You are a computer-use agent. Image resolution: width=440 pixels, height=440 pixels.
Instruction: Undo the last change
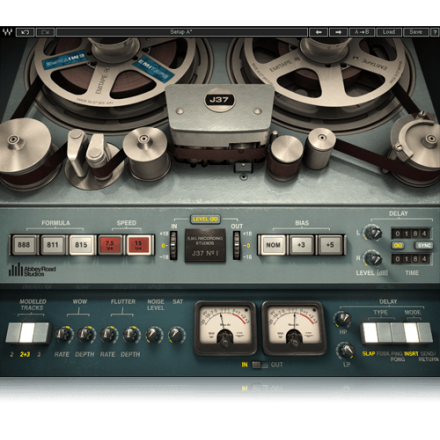(25, 32)
